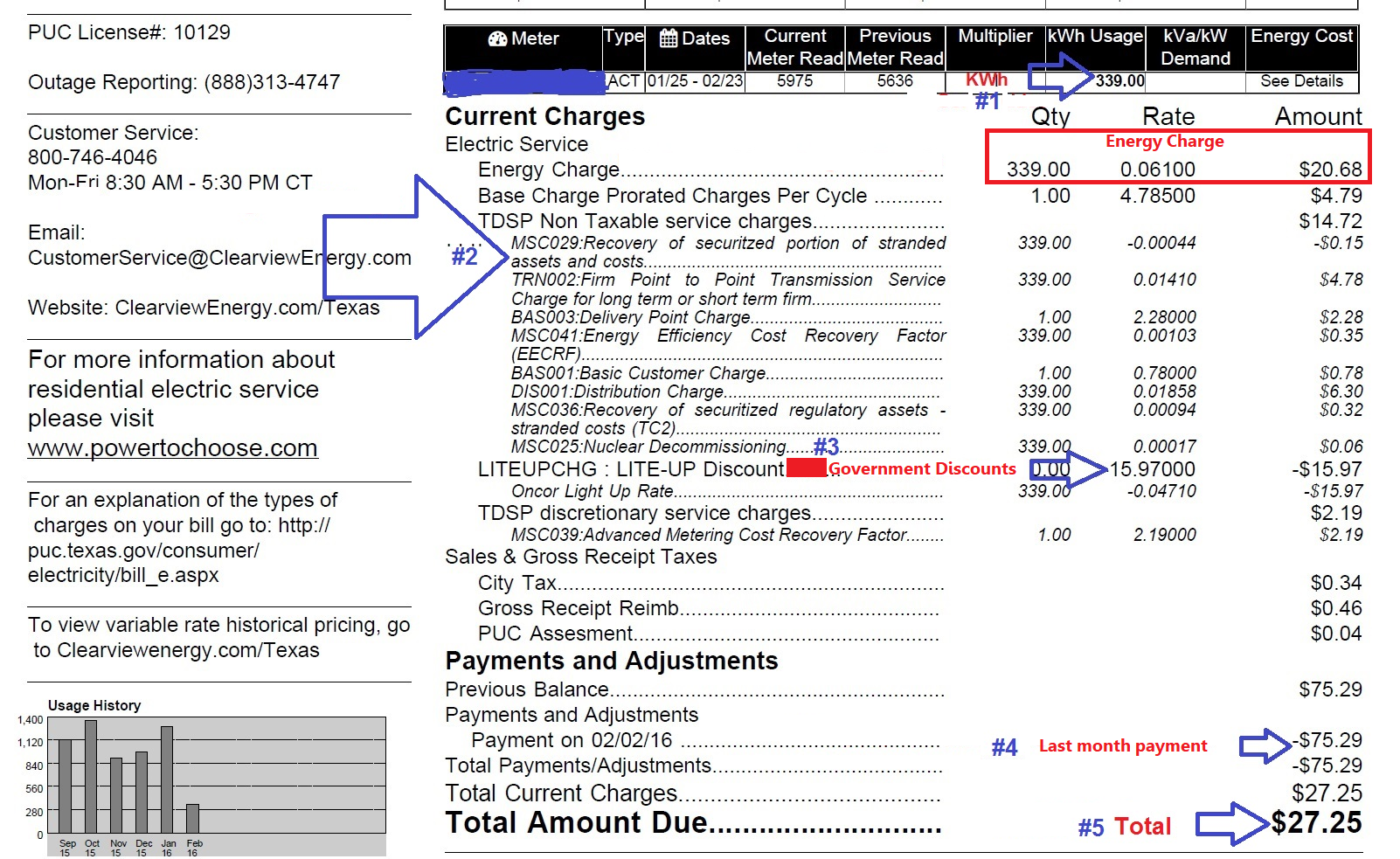Click the kWh Usage column header
Viewport: 1400px width, 859px height.
(x=1095, y=37)
